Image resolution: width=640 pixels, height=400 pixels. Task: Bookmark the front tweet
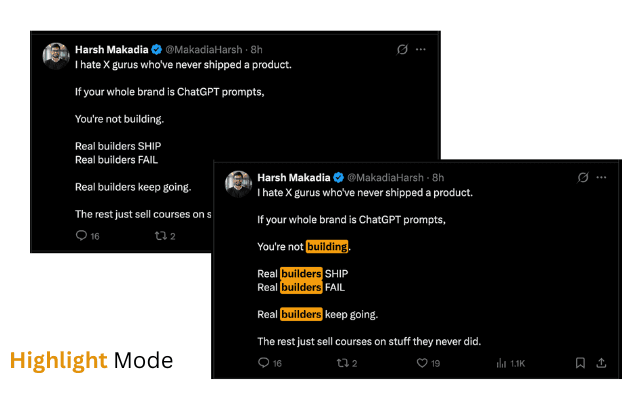(580, 363)
